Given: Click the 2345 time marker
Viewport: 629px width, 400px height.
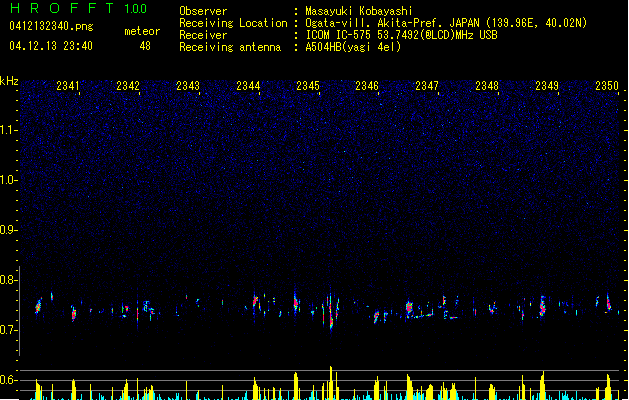Looking at the screenshot, I should point(308,86).
